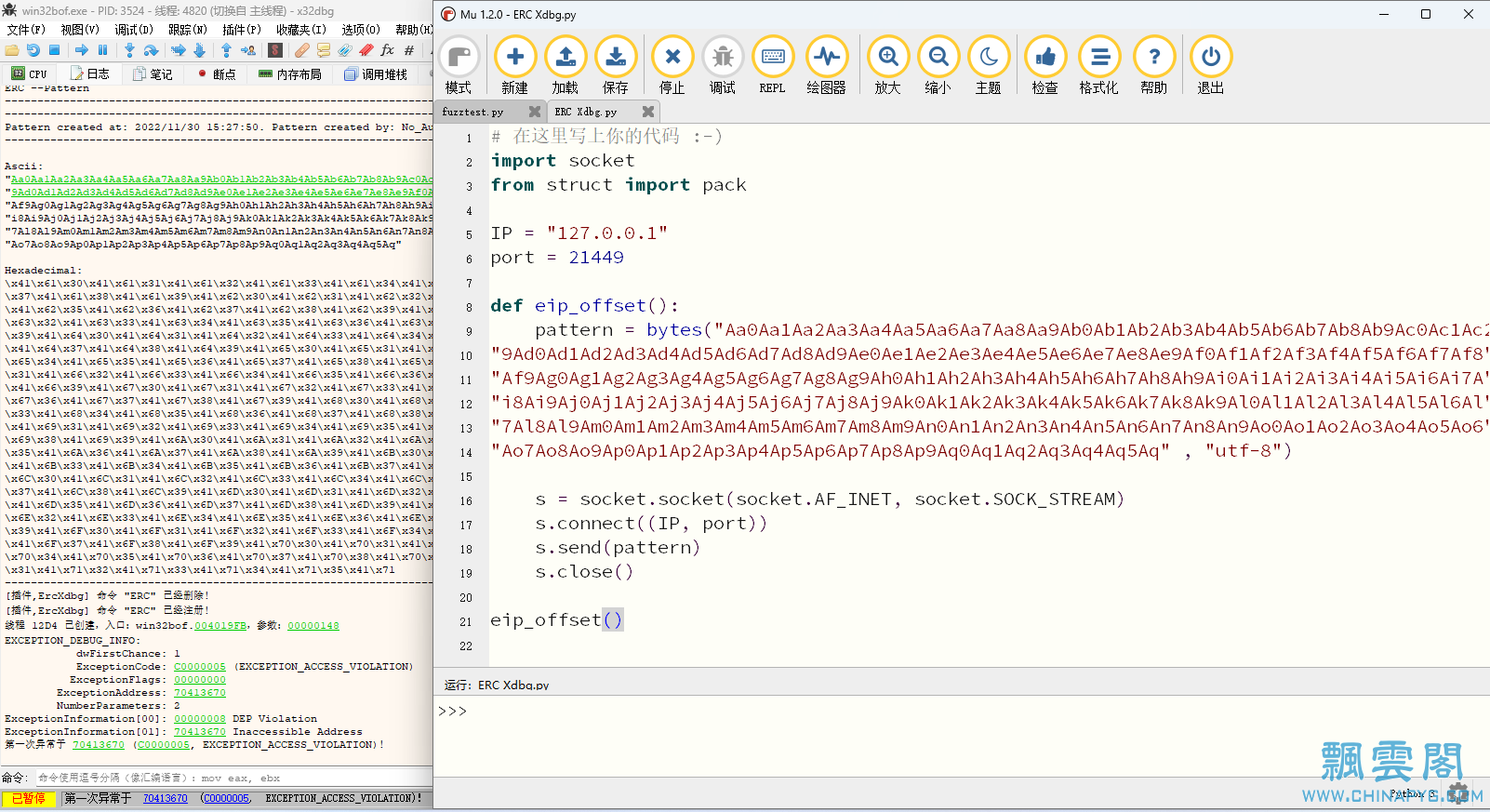
Task: Click x32dbg 命令 command input field
Action: (233, 778)
